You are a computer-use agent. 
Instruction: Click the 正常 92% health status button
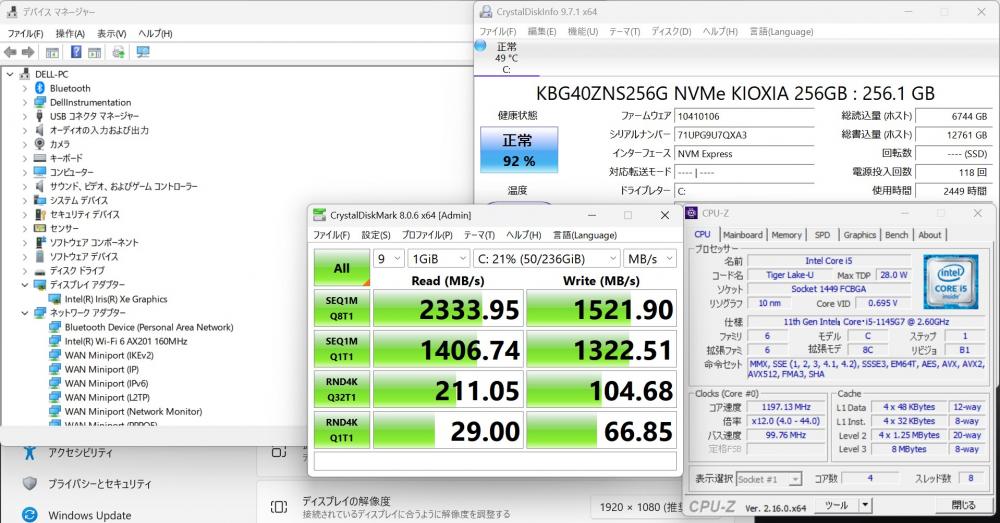point(518,150)
